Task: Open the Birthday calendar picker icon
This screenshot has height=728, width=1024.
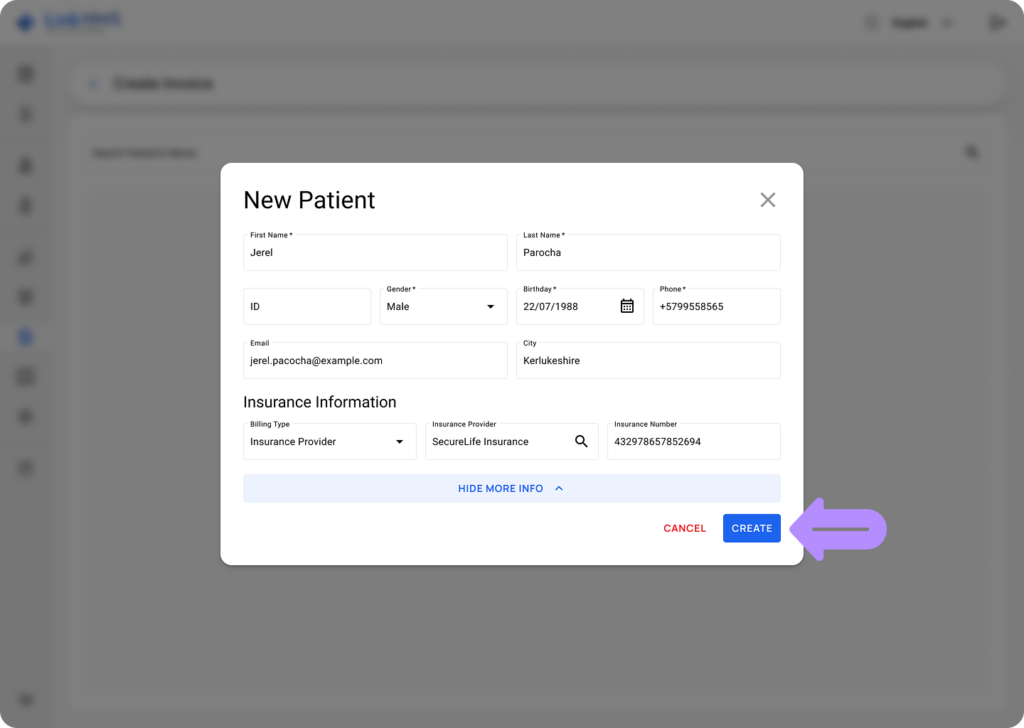Action: pos(627,306)
